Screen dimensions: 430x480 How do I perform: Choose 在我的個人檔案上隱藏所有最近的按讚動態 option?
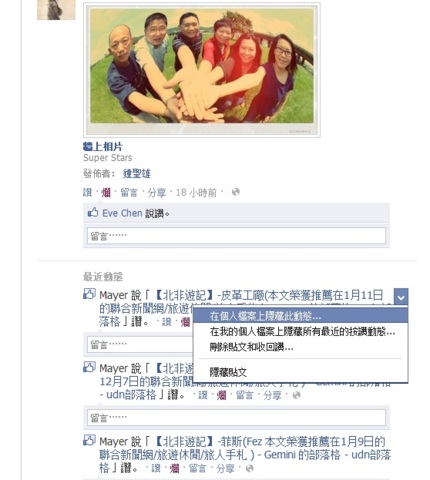tap(302, 332)
